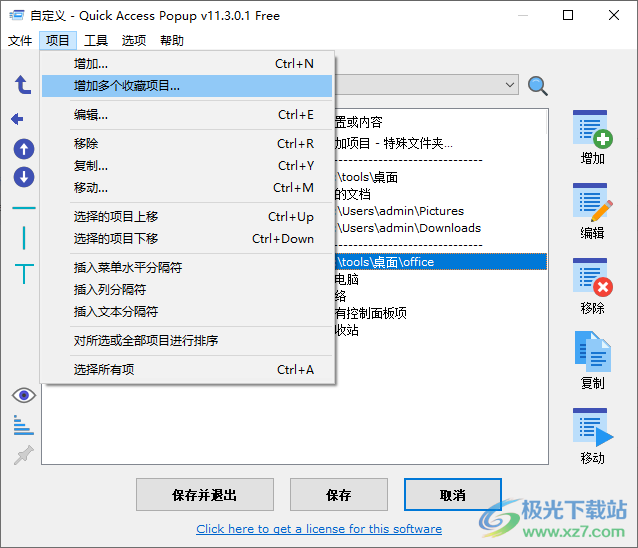
Task: Choose 选择所有项 Ctrl+A menu entry
Action: pos(187,369)
